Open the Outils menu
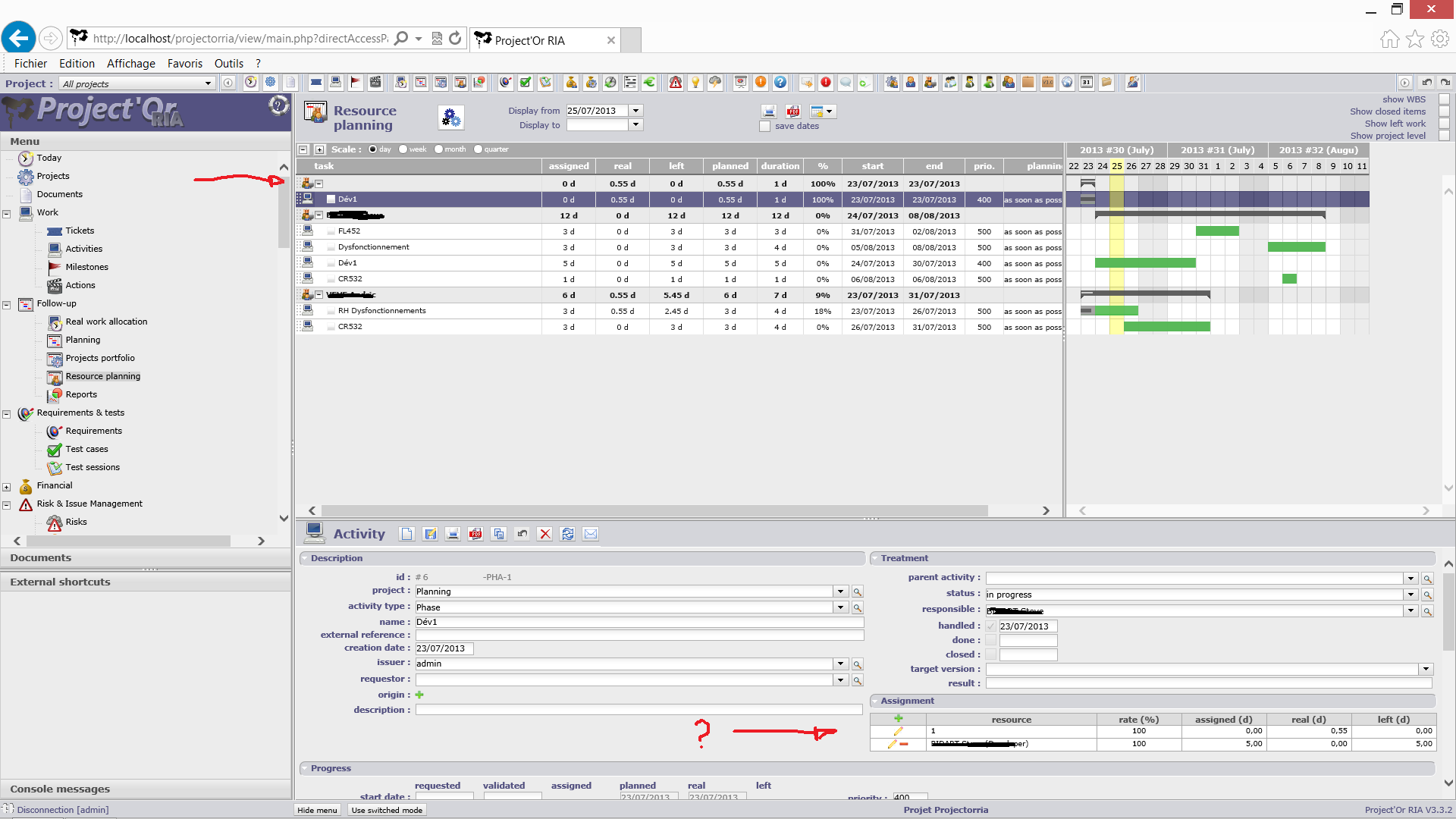1456x819 pixels. click(x=228, y=64)
